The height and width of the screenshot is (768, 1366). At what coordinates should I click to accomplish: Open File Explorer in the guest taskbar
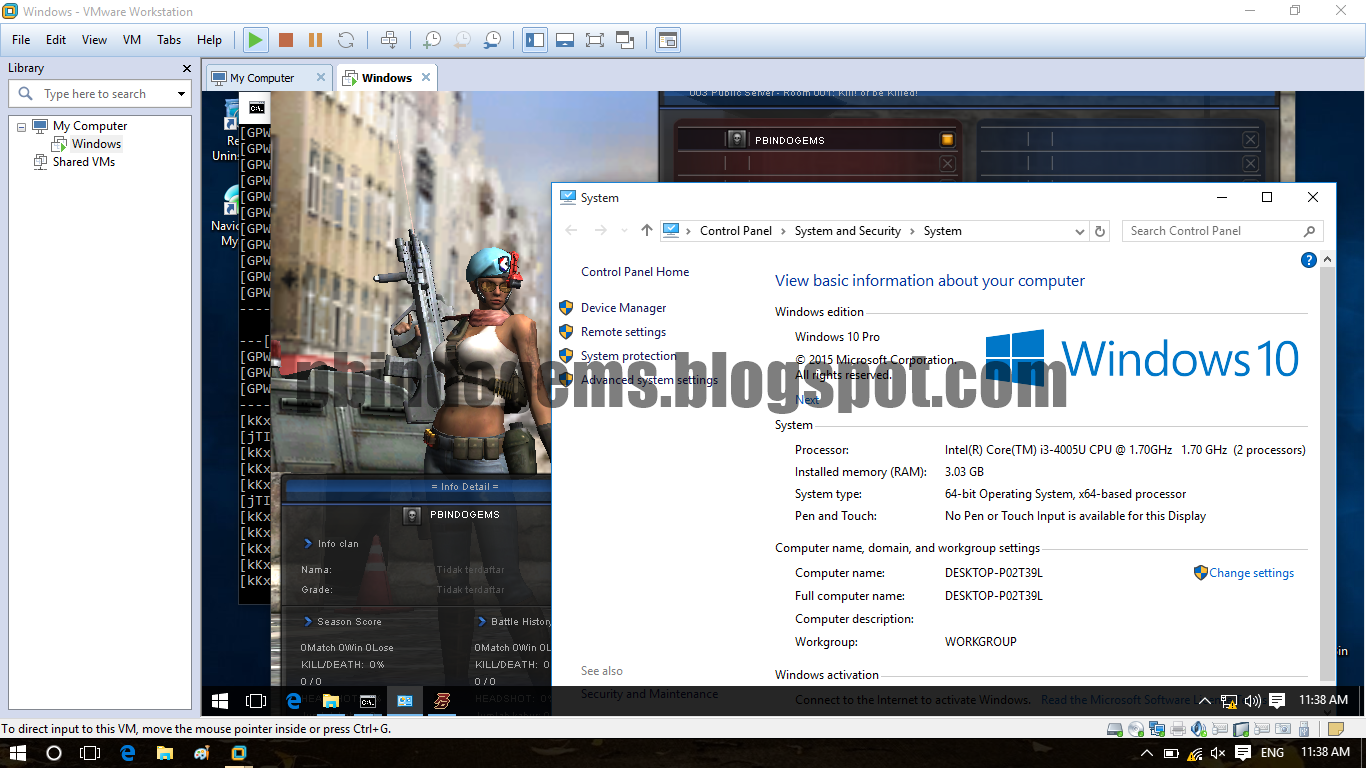coord(330,701)
